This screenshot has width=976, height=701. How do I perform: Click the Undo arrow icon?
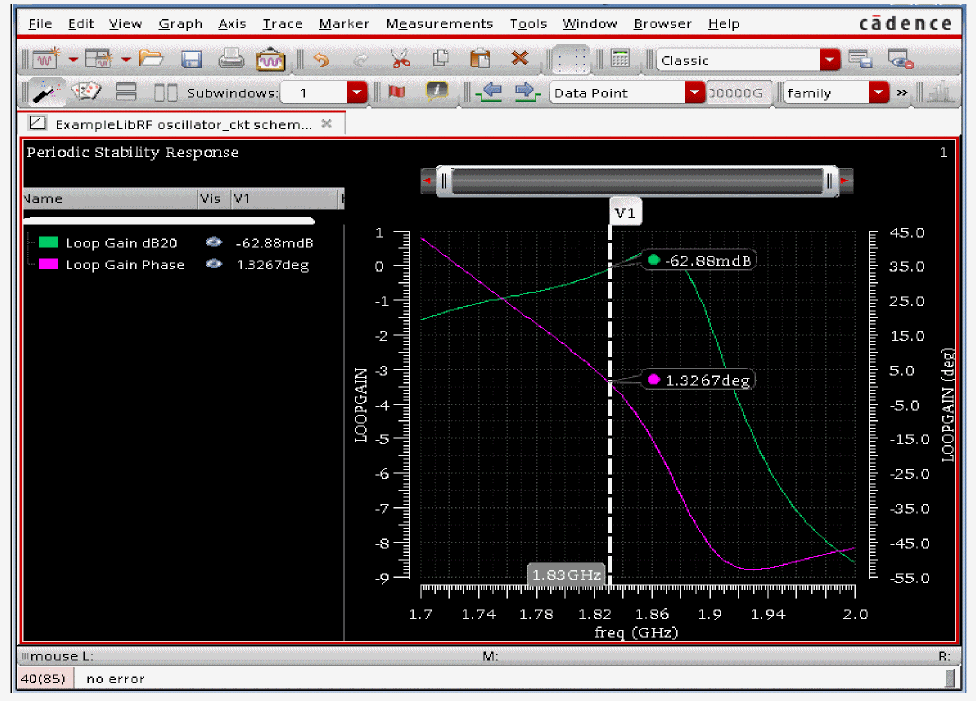coord(321,59)
